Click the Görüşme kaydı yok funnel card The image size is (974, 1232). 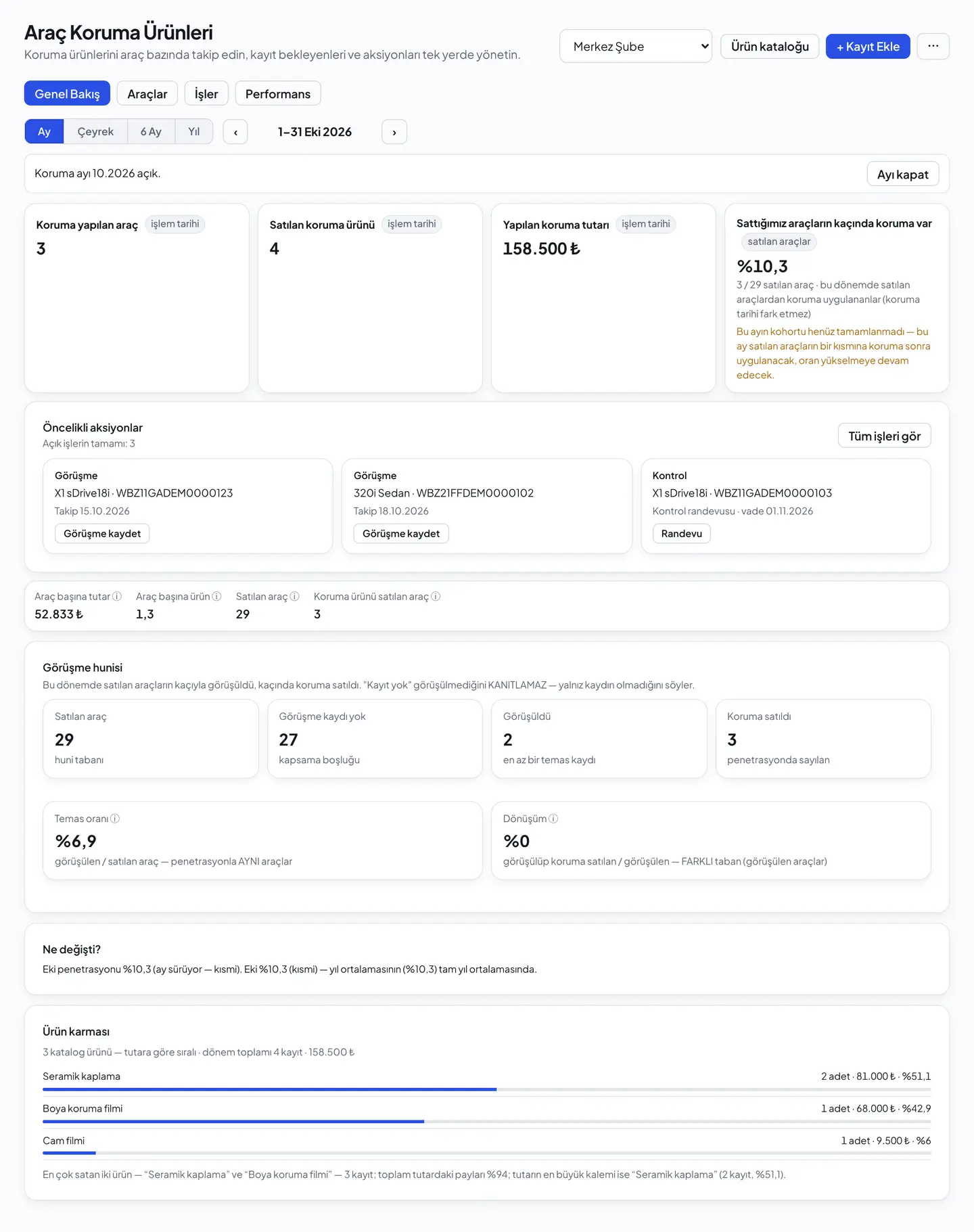375,739
